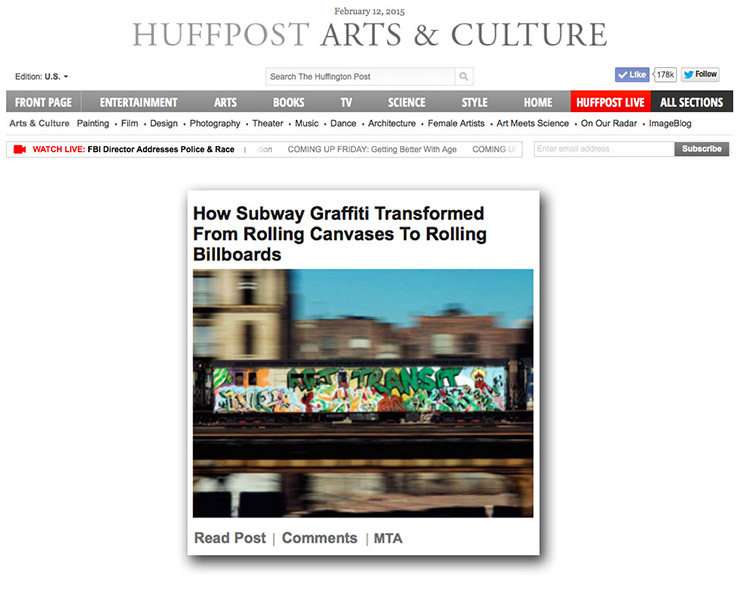Click the MTA tag link
Screen dimensions: 740x615
point(388,538)
